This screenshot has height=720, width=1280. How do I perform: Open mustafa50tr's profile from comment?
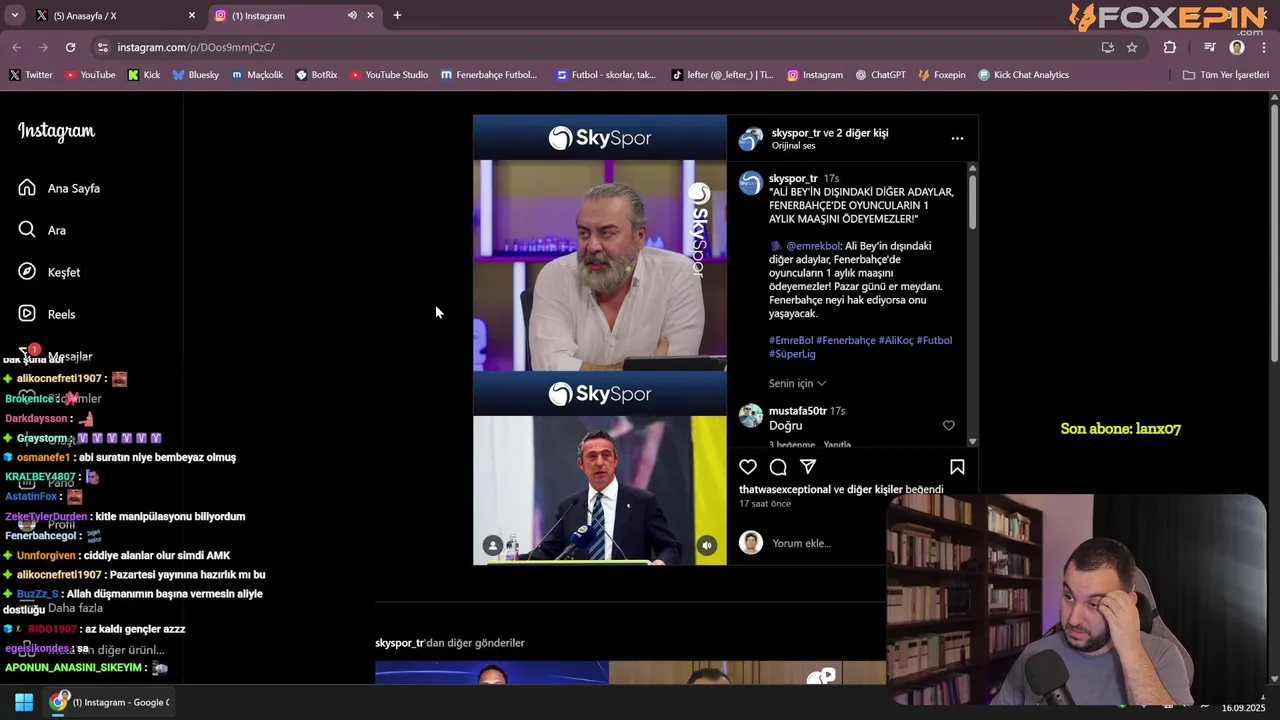pyautogui.click(x=797, y=411)
